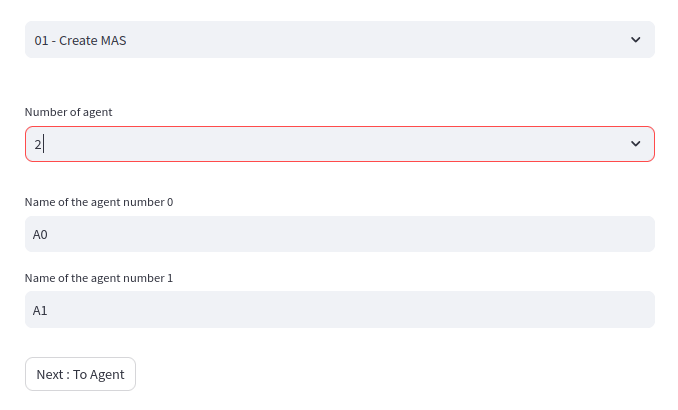Click the "Name of the agent number 1" label
The image size is (678, 410).
tap(98, 278)
